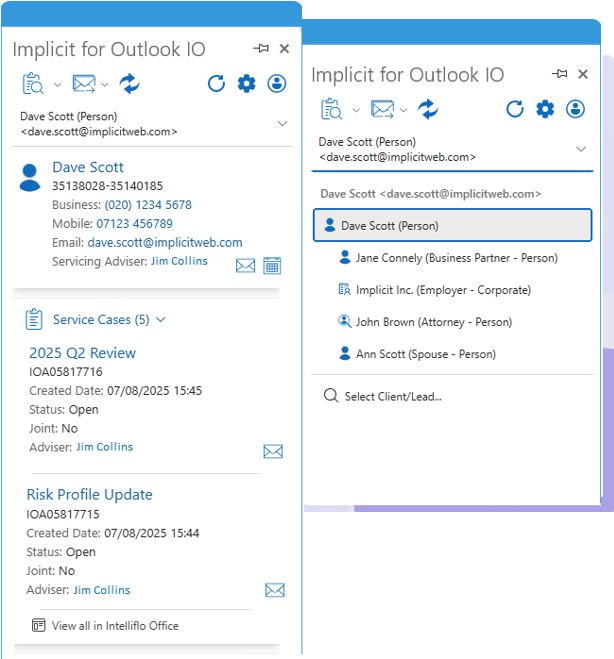The width and height of the screenshot is (614, 659).
Task: Collapse the Service Cases section chevron
Action: (161, 320)
